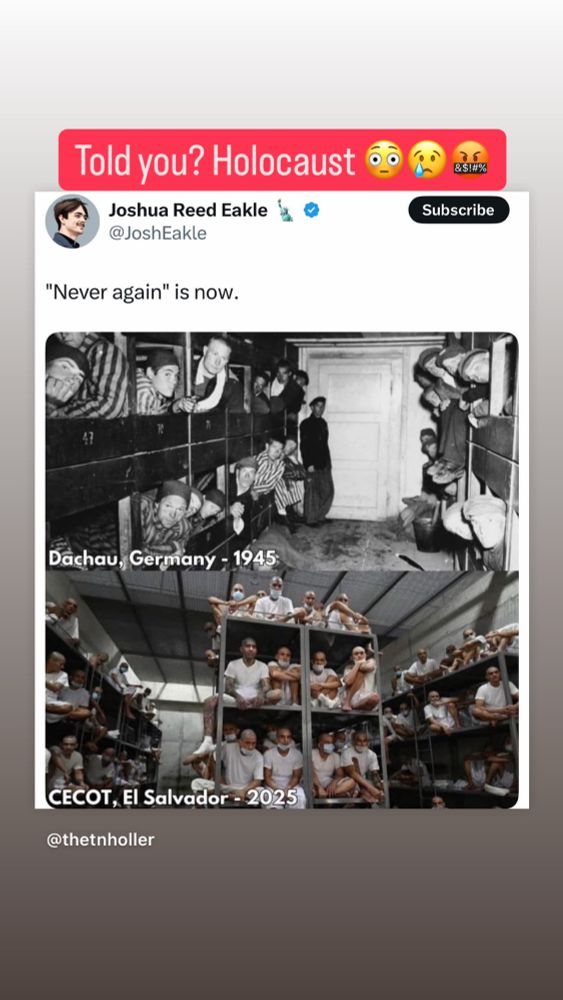Tap the cursing angry face emoji
The image size is (563, 1000).
pyautogui.click(x=471, y=159)
